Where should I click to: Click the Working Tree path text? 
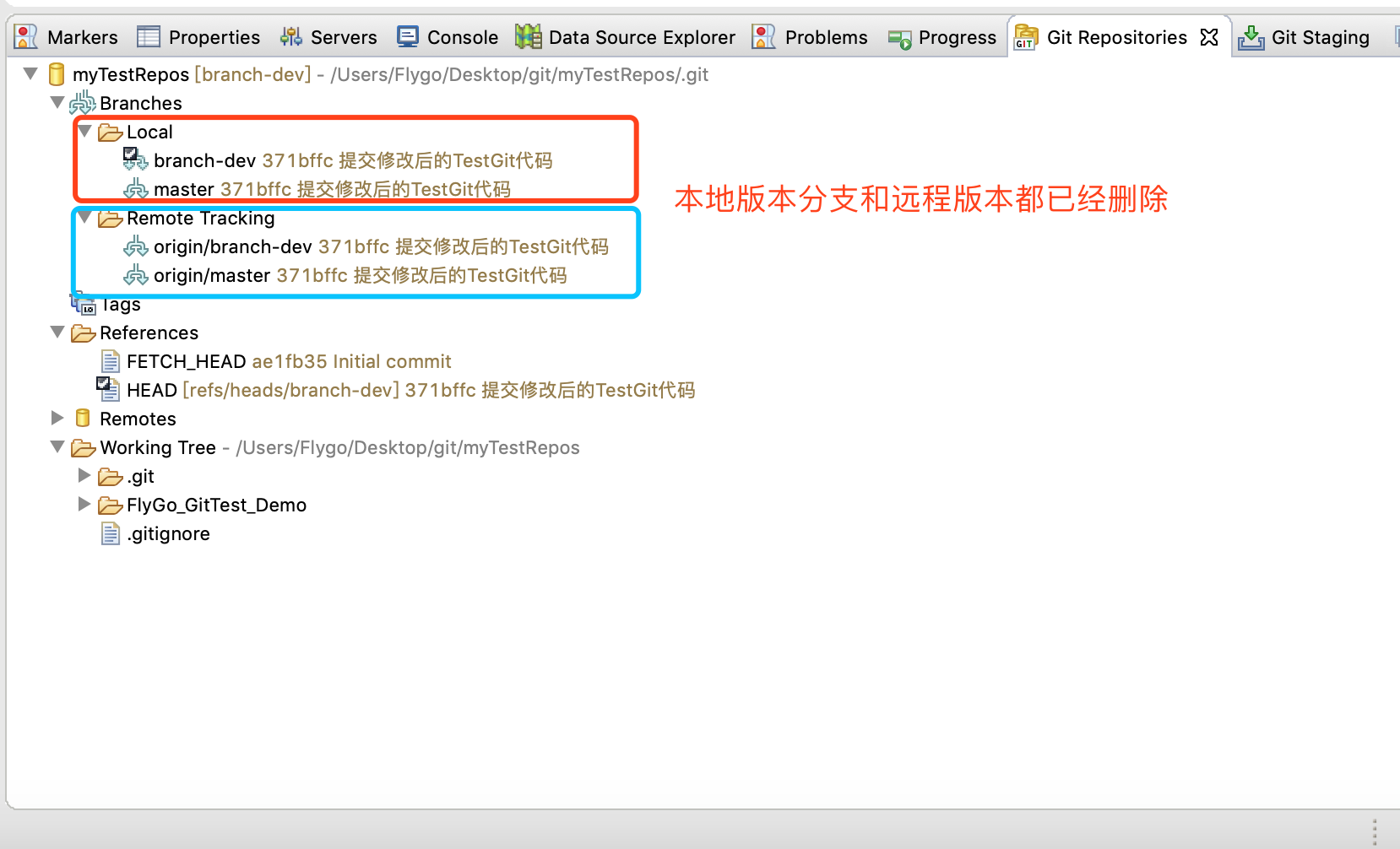coord(407,447)
